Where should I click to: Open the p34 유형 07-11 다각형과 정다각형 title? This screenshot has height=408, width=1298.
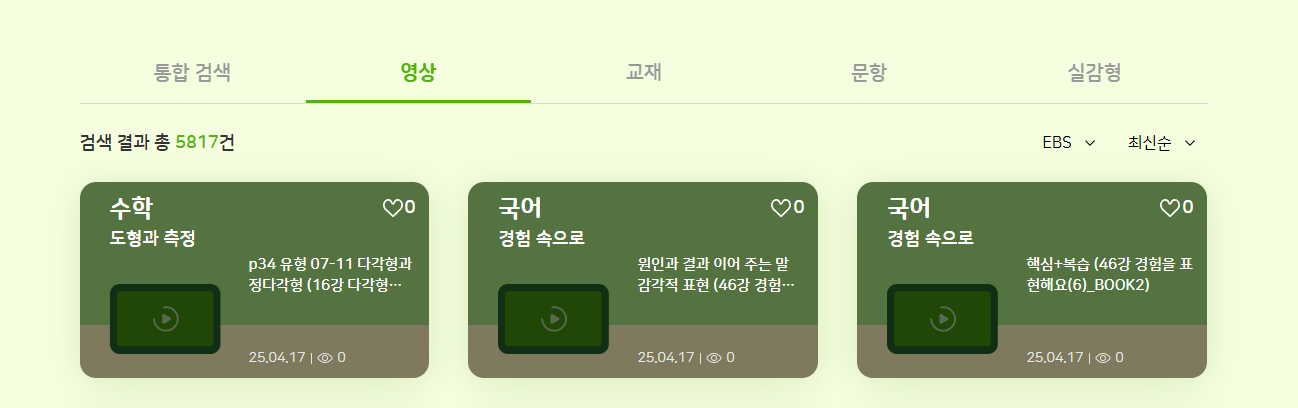point(330,275)
